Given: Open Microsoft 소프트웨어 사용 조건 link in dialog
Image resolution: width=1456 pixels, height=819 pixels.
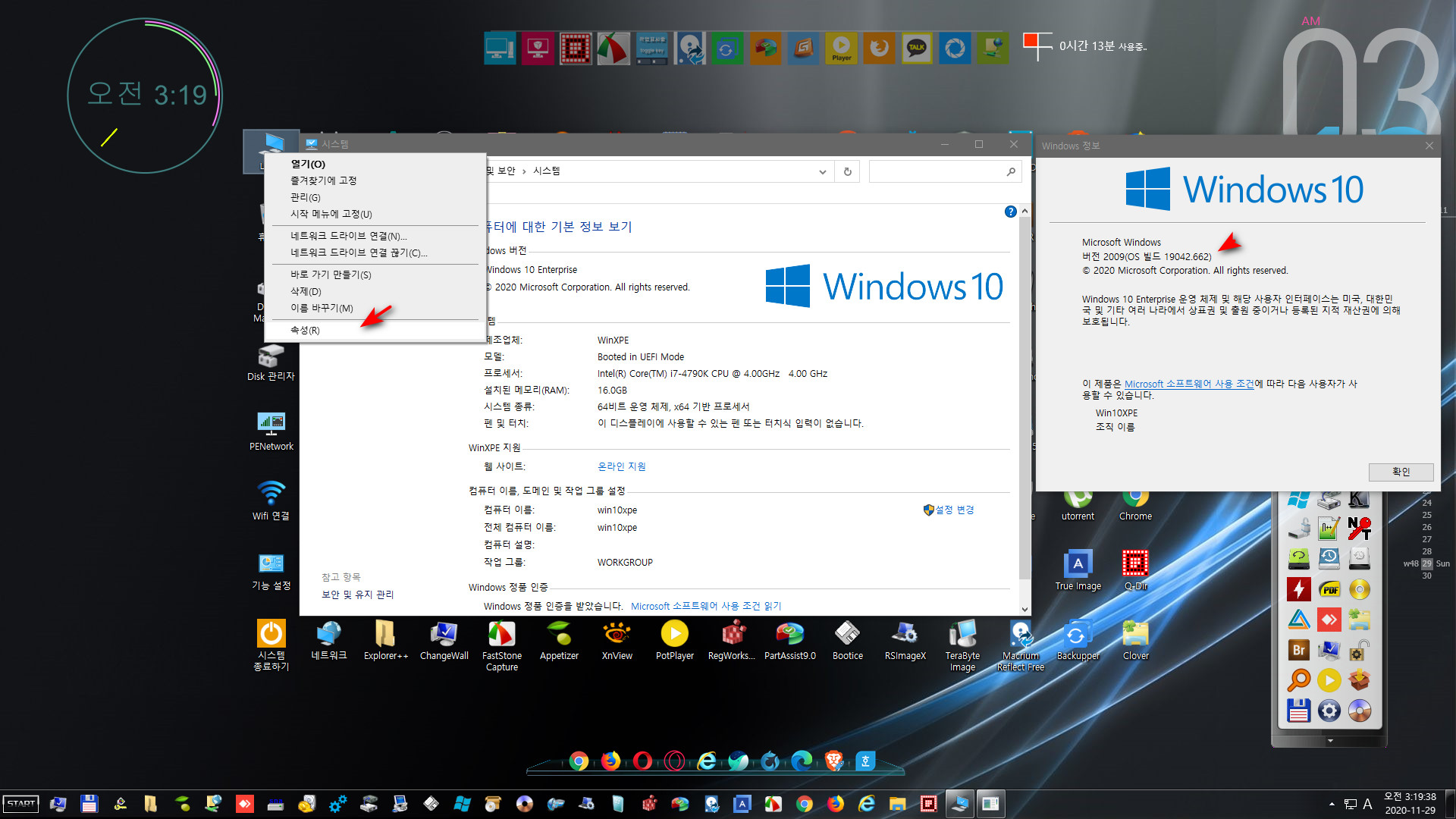Looking at the screenshot, I should point(1189,384).
